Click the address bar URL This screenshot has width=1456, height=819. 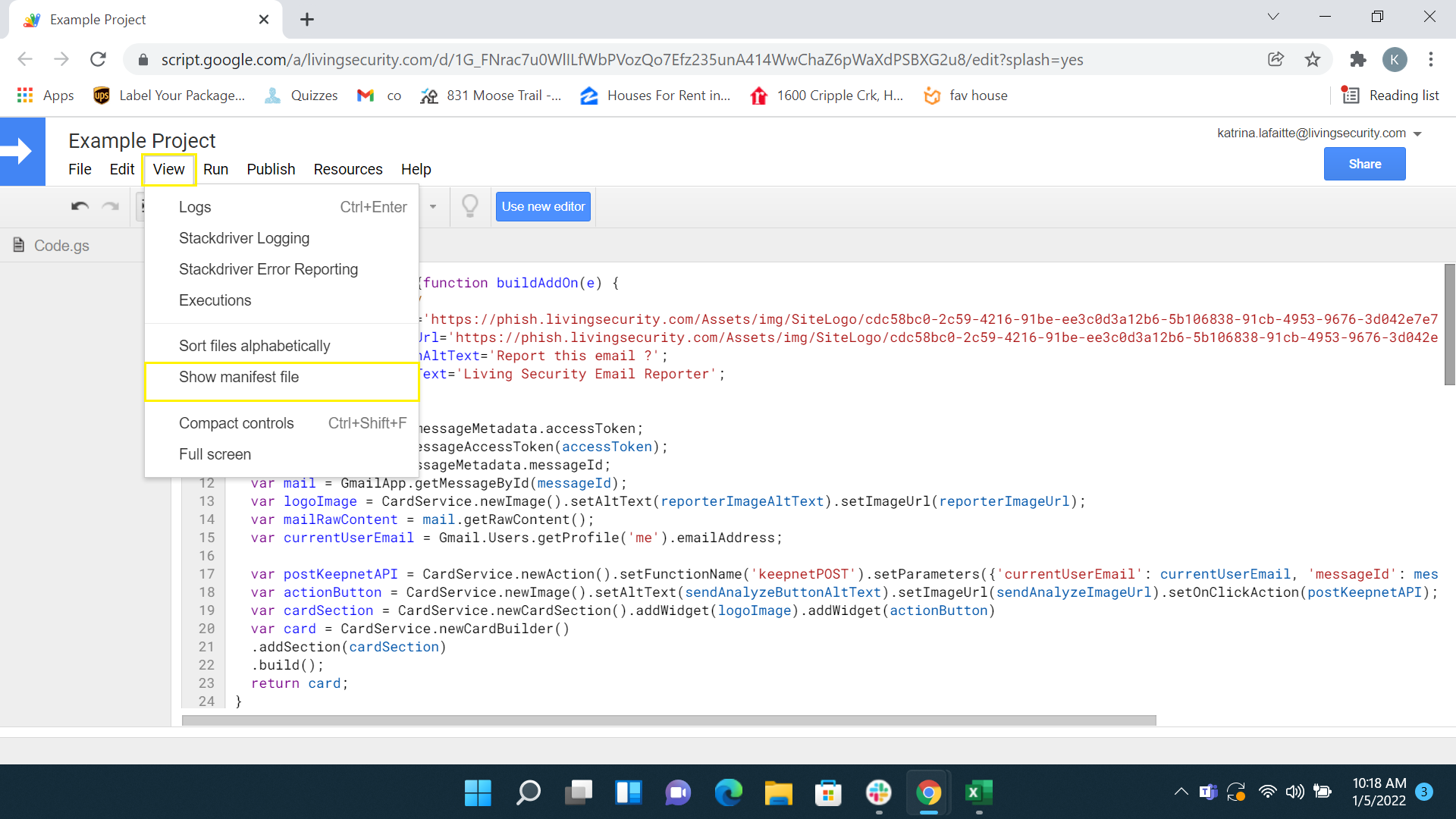(622, 59)
